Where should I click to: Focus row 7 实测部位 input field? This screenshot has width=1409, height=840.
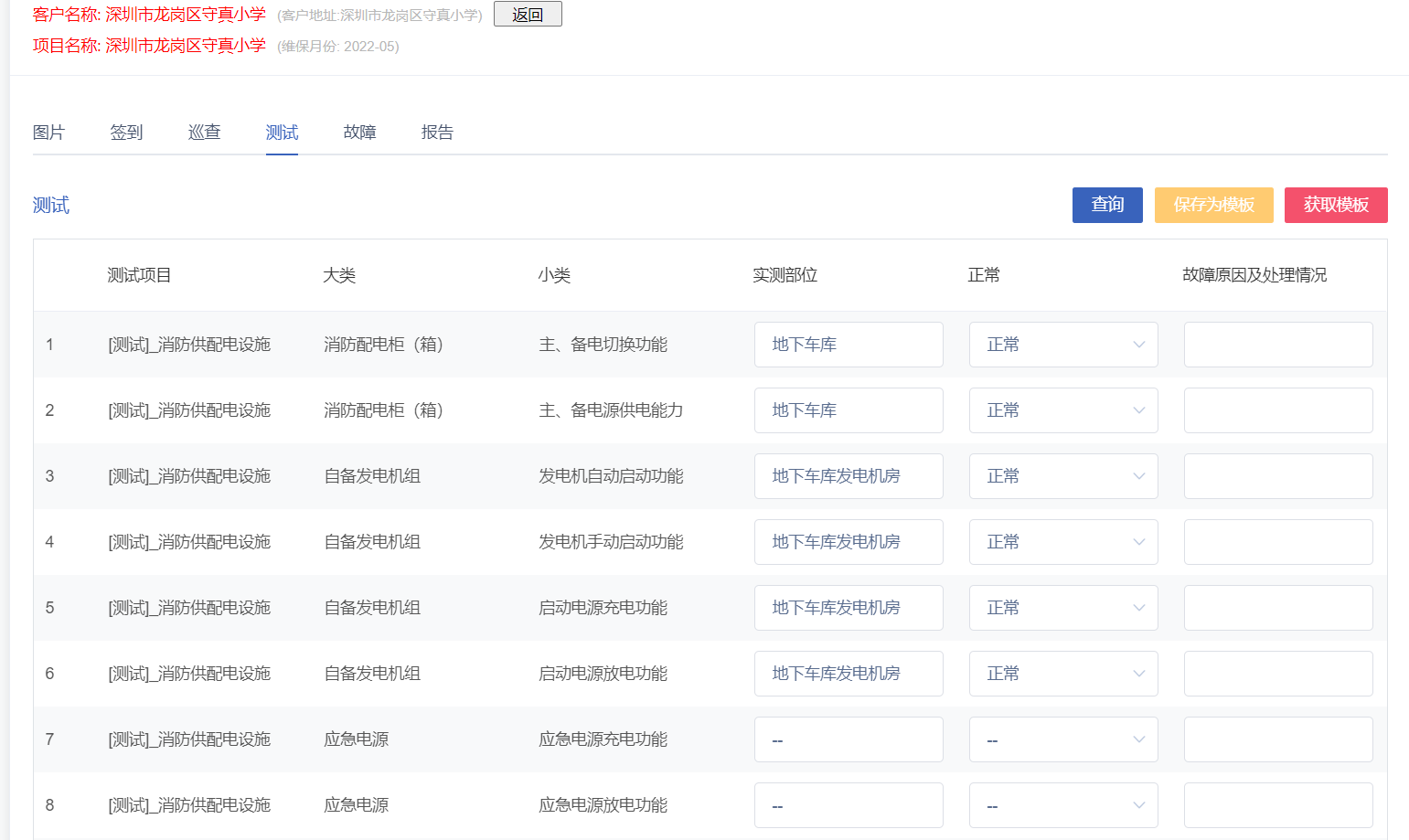[x=848, y=739]
